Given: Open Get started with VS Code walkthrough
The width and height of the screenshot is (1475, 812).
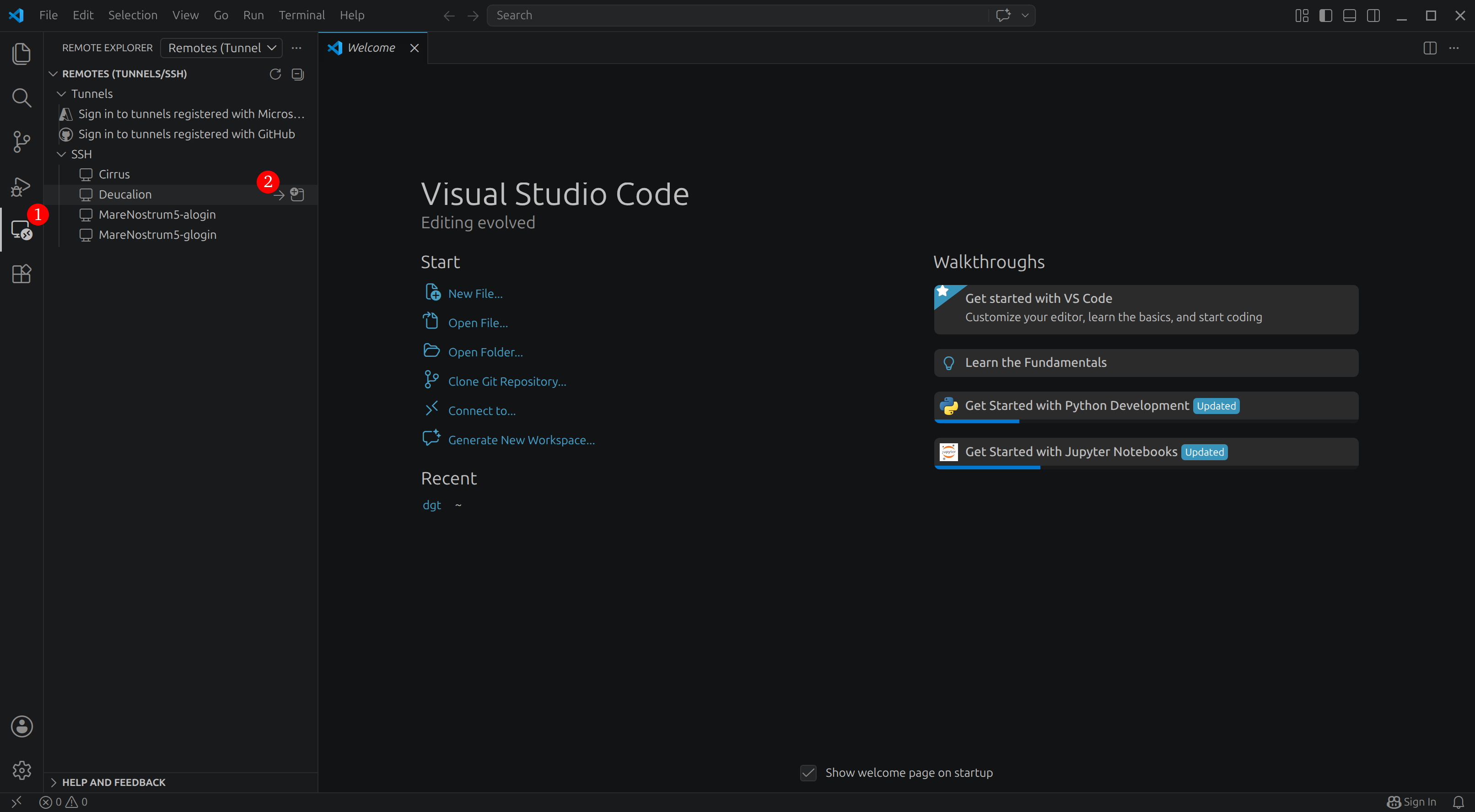Looking at the screenshot, I should pos(1146,309).
